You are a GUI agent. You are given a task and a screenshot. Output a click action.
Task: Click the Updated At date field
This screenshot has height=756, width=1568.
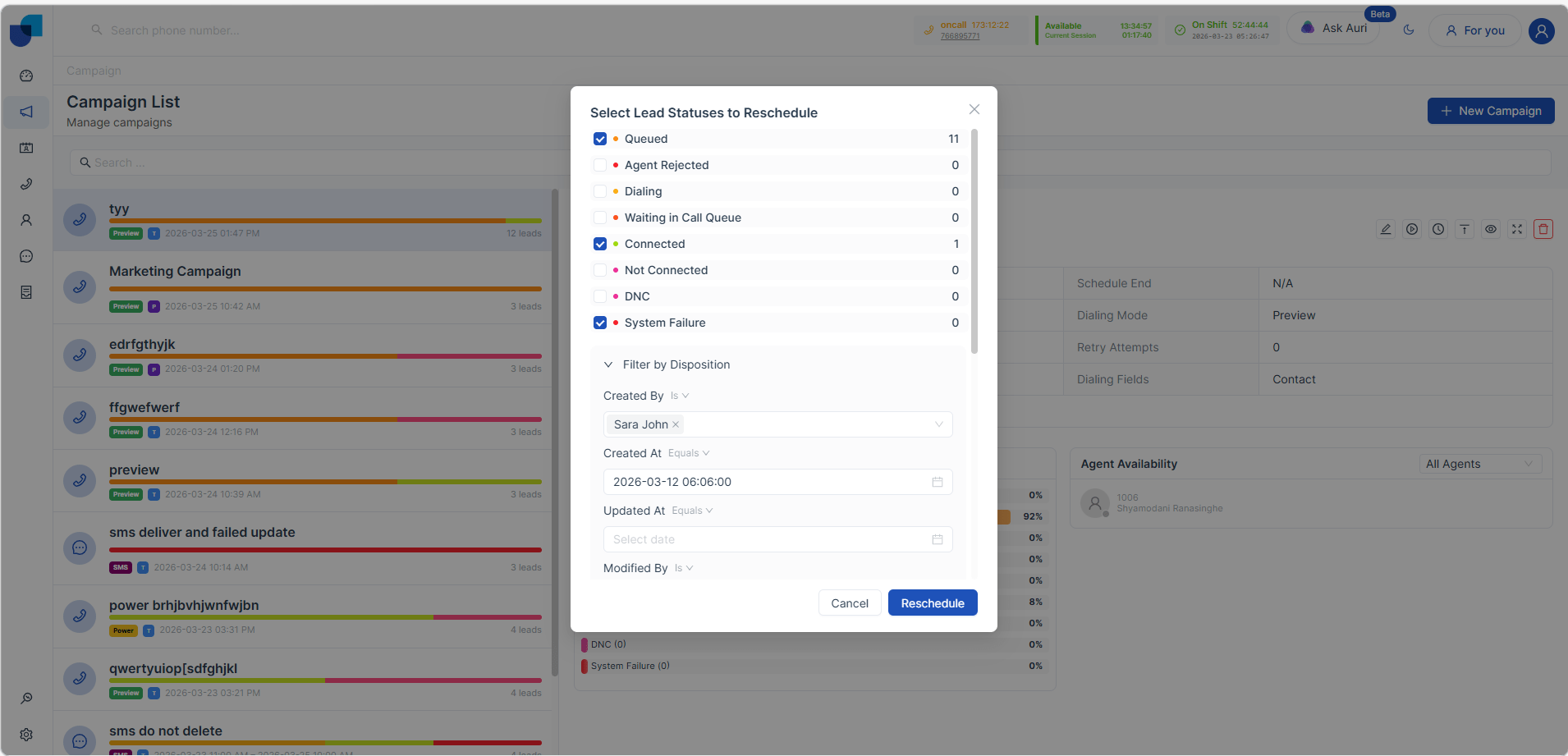[778, 539]
